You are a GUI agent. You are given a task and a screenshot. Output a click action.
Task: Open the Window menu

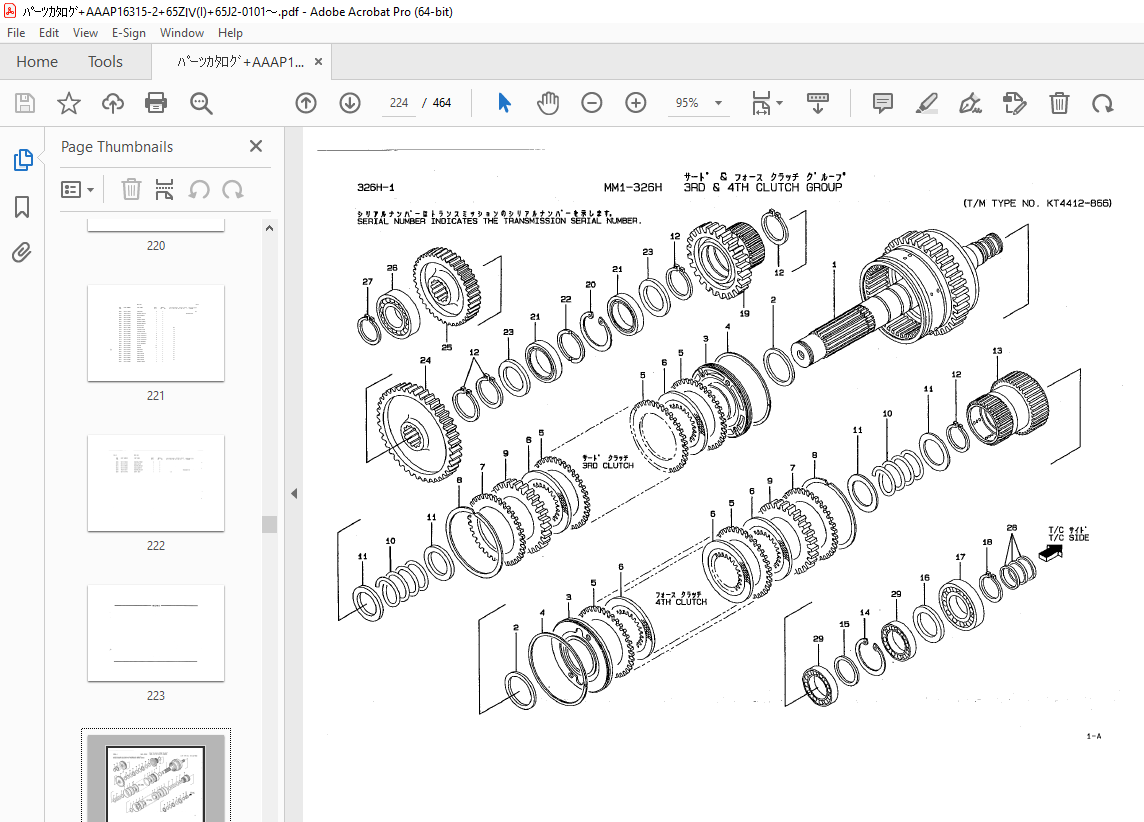pos(182,33)
